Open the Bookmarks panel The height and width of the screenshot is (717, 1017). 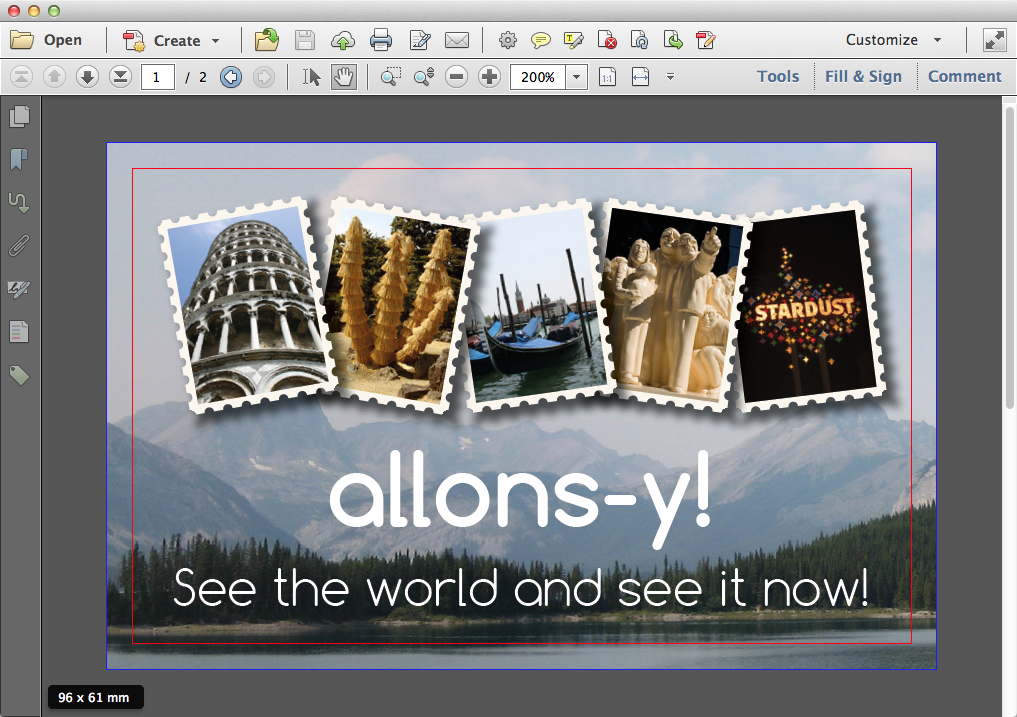19,159
